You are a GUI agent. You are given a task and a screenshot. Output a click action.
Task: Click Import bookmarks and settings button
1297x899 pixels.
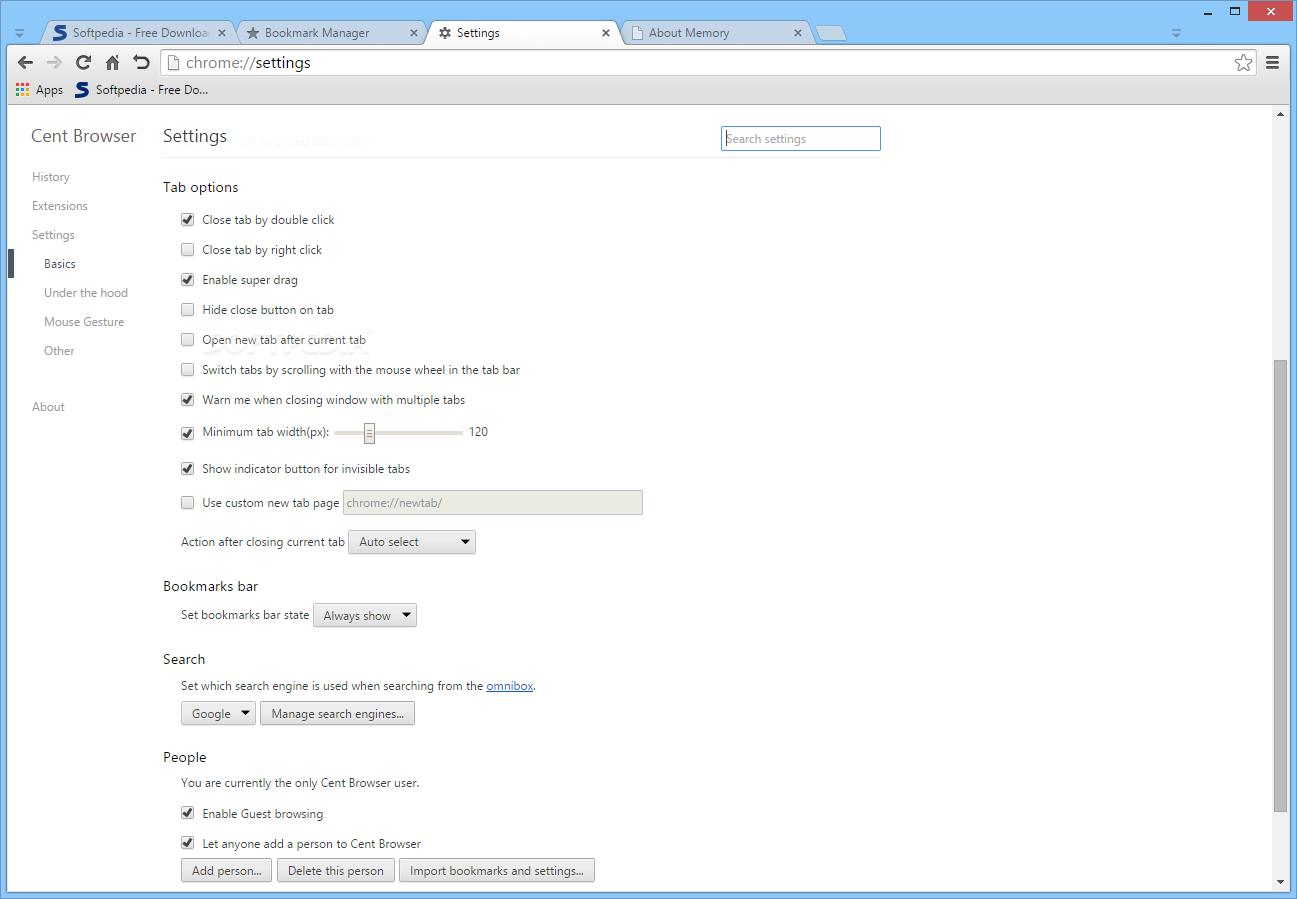point(497,871)
